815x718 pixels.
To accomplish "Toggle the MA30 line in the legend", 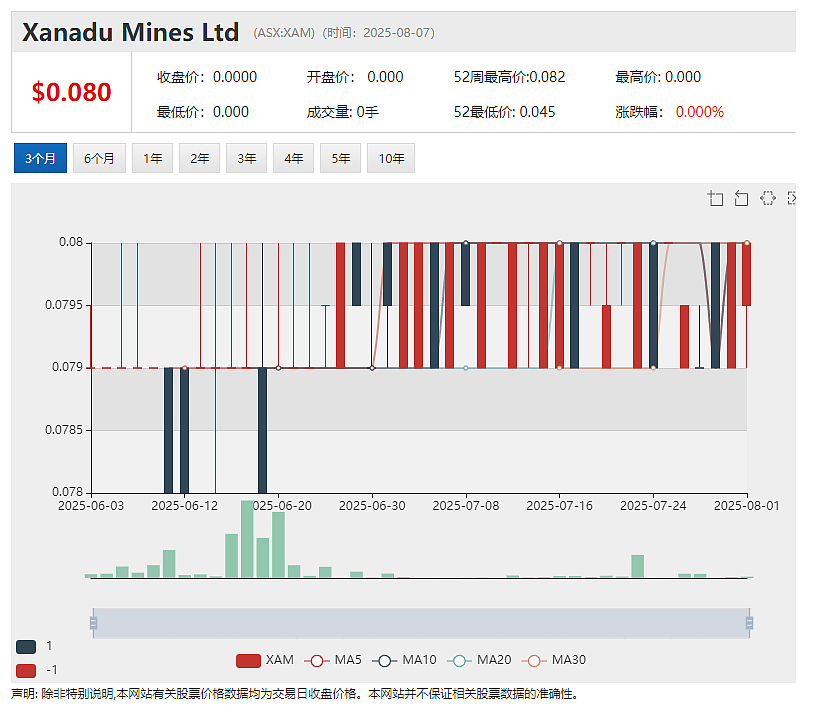I will [554, 660].
